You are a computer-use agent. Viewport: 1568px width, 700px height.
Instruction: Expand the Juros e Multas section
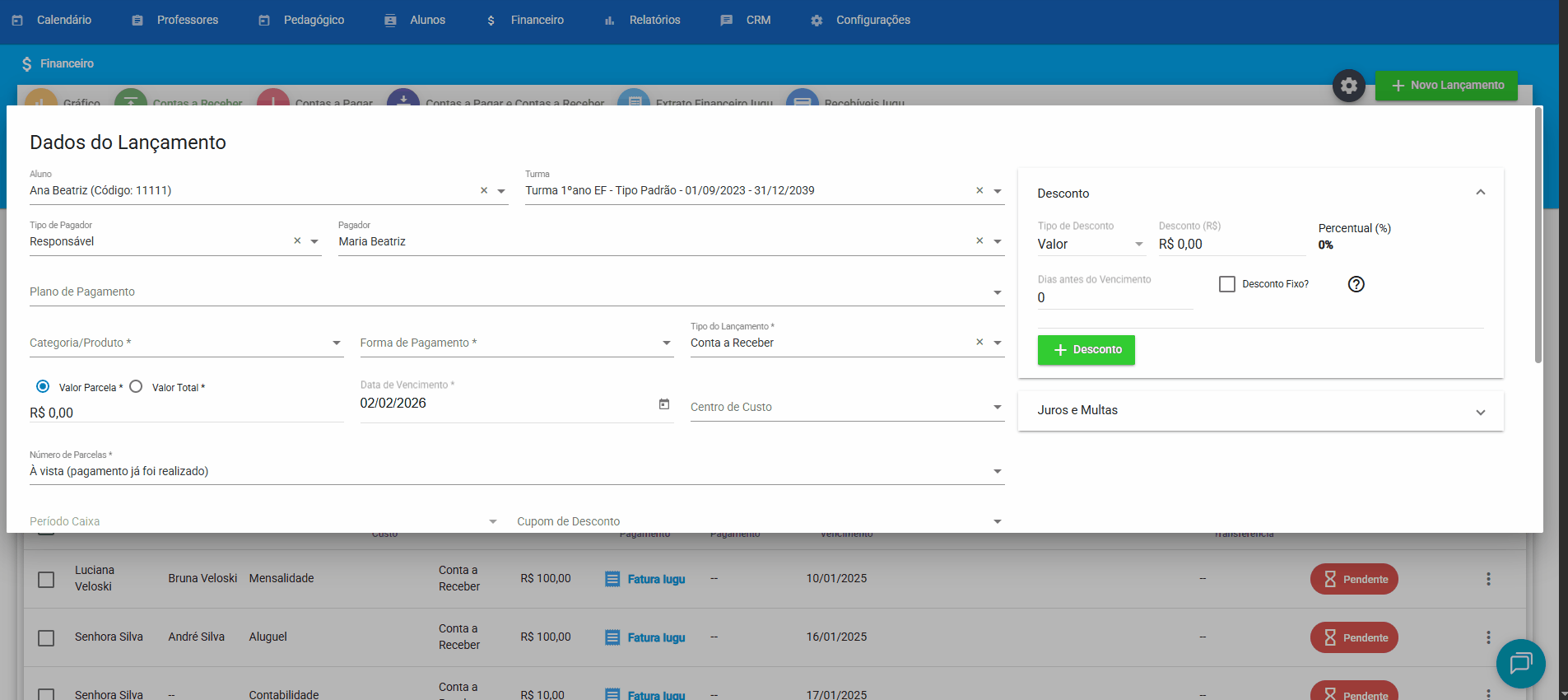[1480, 412]
